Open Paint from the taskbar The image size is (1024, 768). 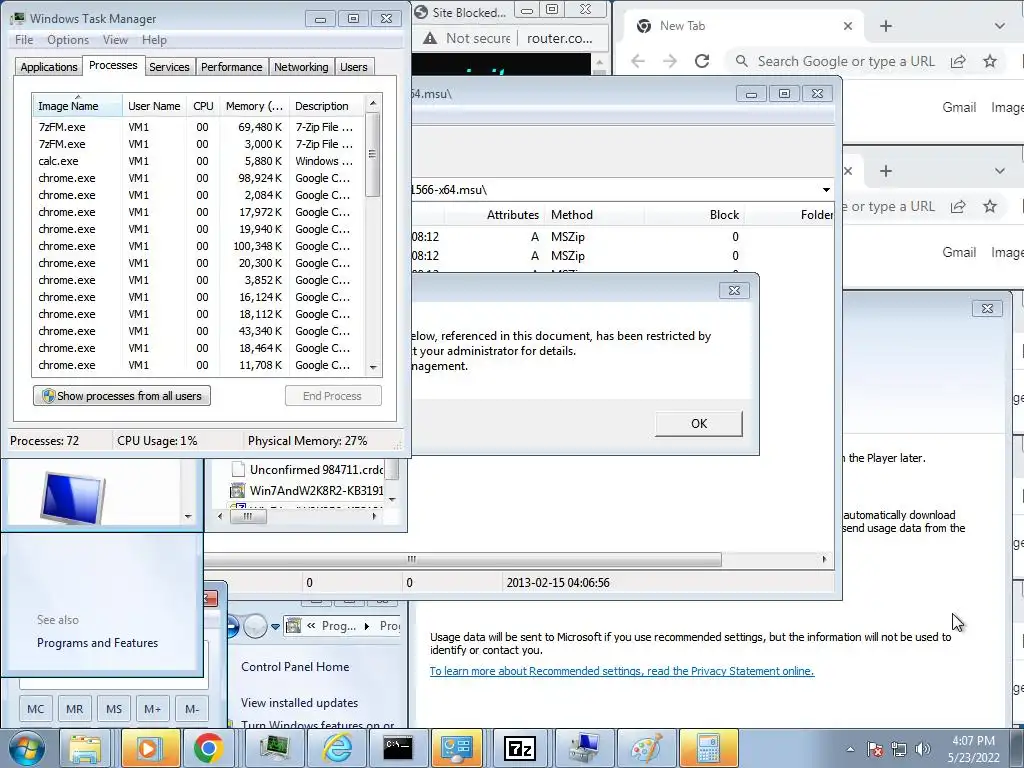(x=646, y=748)
